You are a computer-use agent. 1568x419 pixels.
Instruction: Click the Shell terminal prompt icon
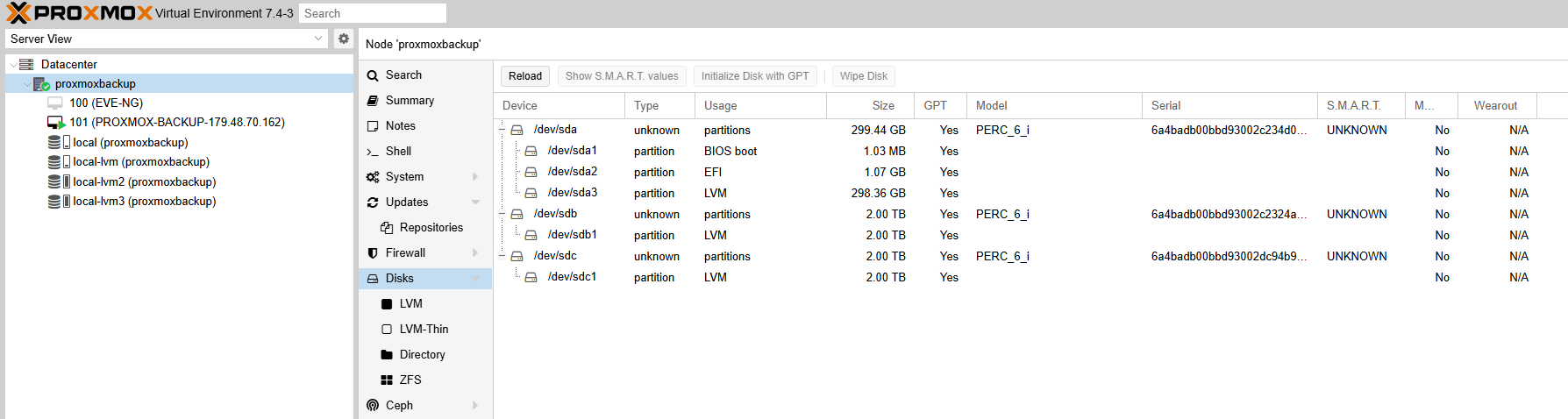373,152
